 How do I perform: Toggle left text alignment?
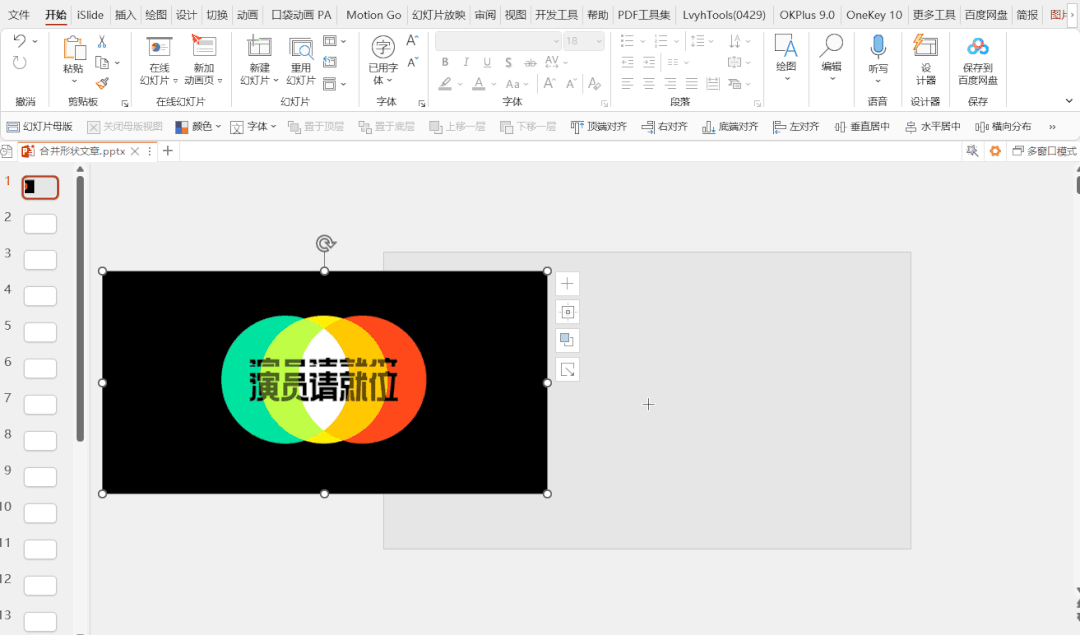[x=627, y=84]
